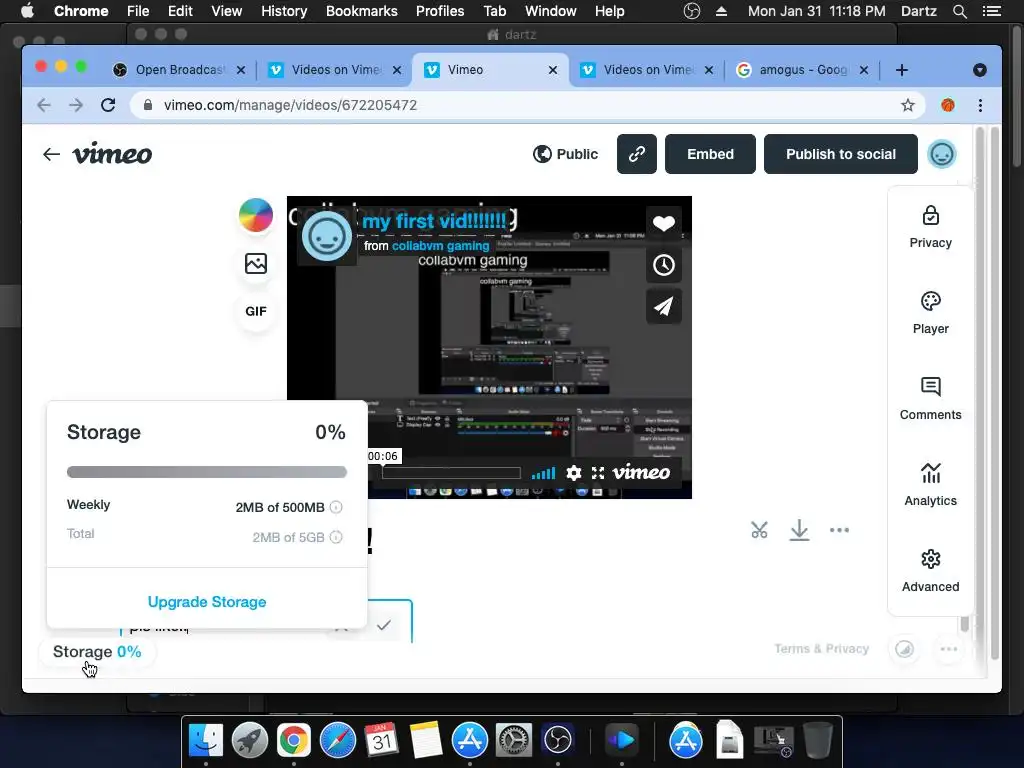
Task: Open the round icon next to Terms & Privacy
Action: point(904,648)
